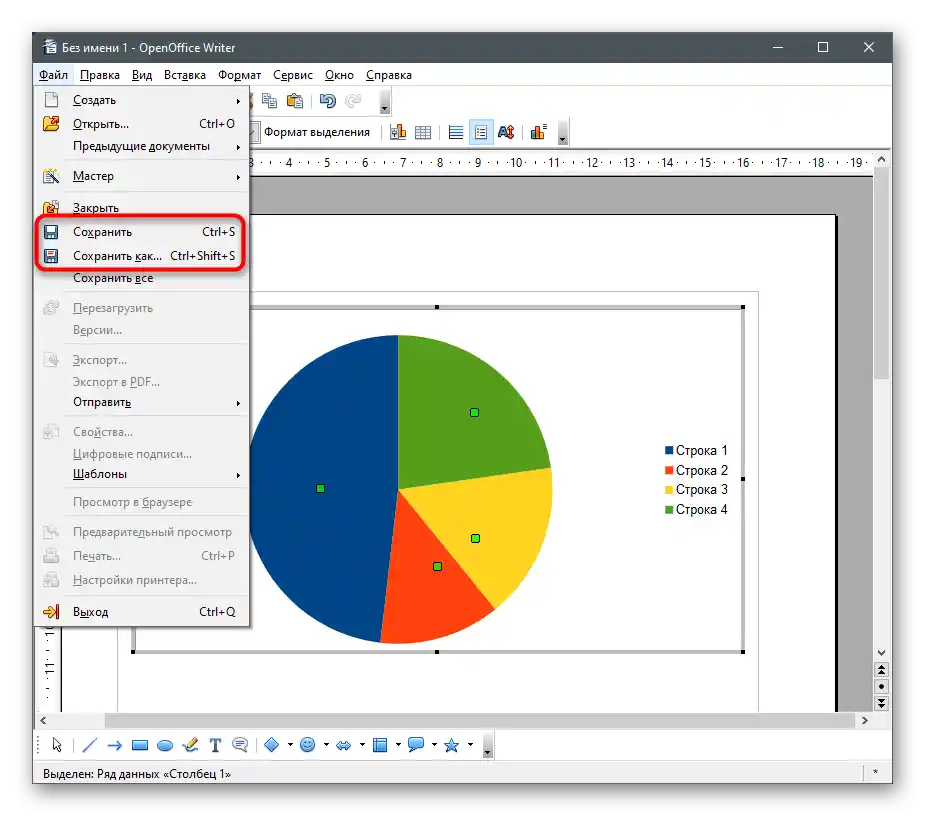Choose Сохранить как... menu entry
This screenshot has height=816, width=925.
click(142, 255)
